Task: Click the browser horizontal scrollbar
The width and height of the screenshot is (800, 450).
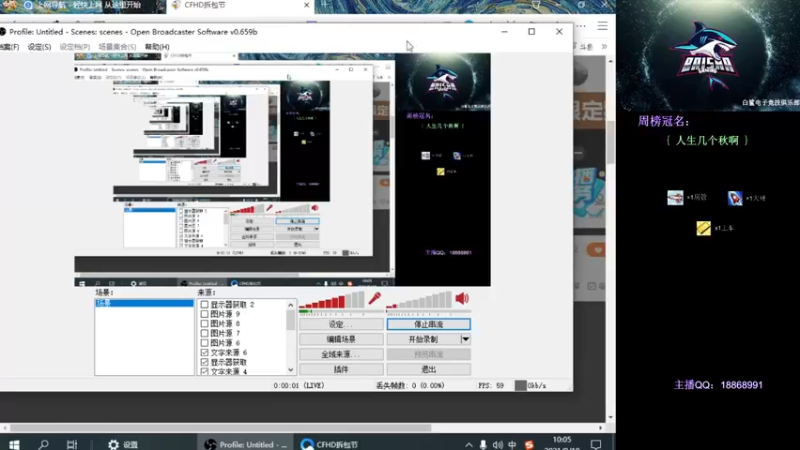Action: 220,428
